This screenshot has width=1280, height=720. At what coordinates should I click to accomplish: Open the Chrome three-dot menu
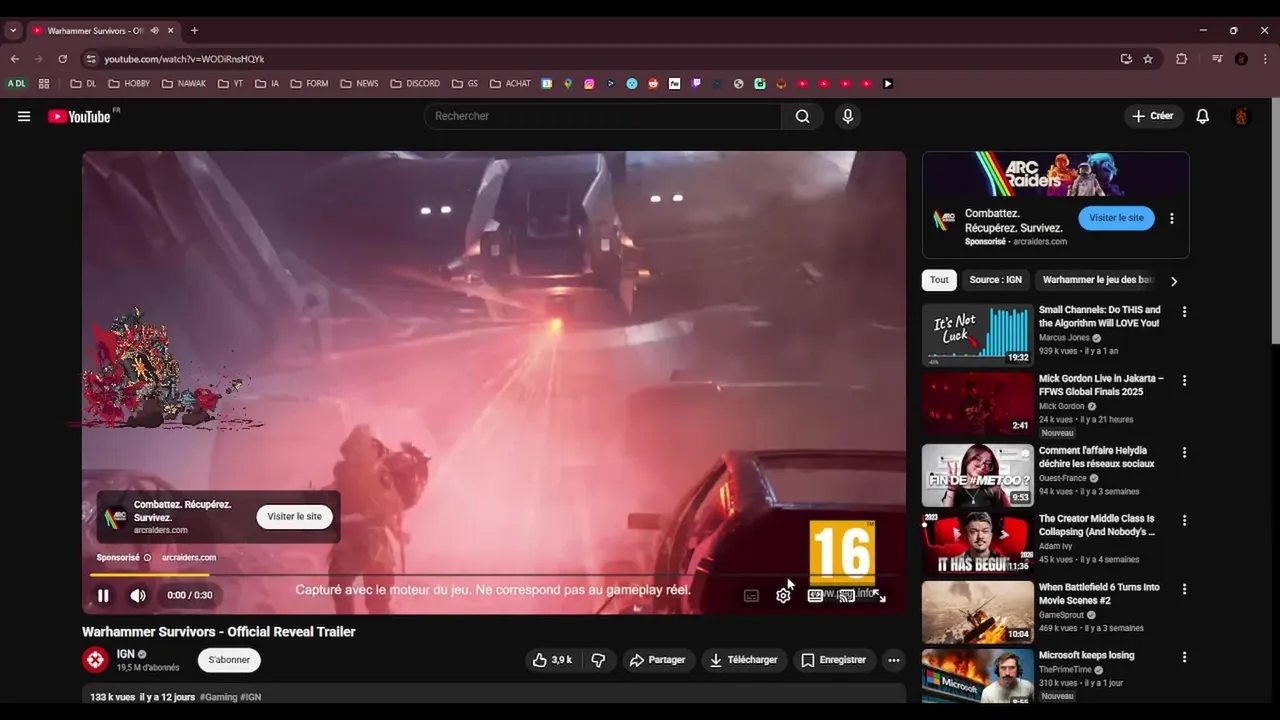(1263, 59)
